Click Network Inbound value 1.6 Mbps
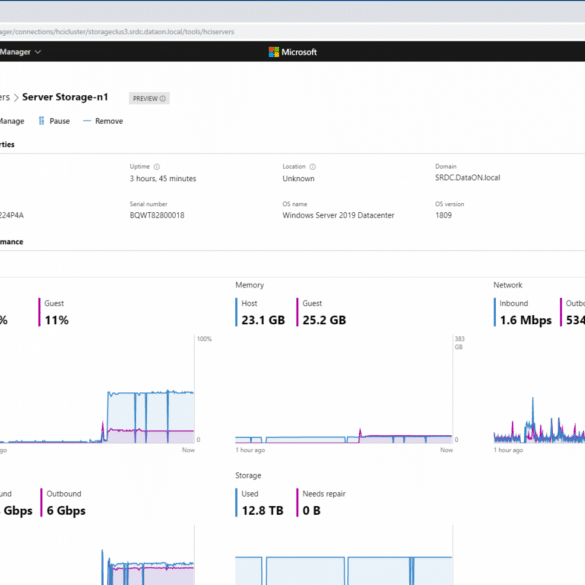585x585 pixels. (526, 320)
